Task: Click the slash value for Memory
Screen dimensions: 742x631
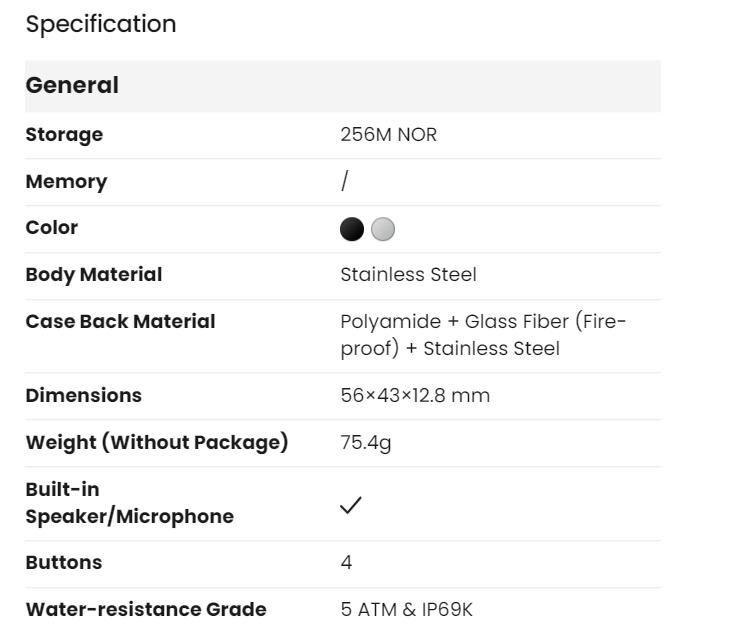Action: pyautogui.click(x=344, y=181)
